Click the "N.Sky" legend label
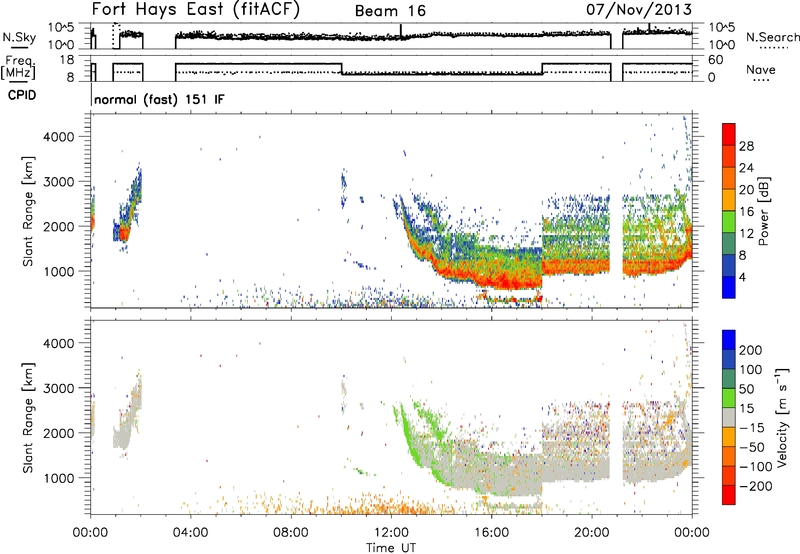This screenshot has width=800, height=554. 19,37
